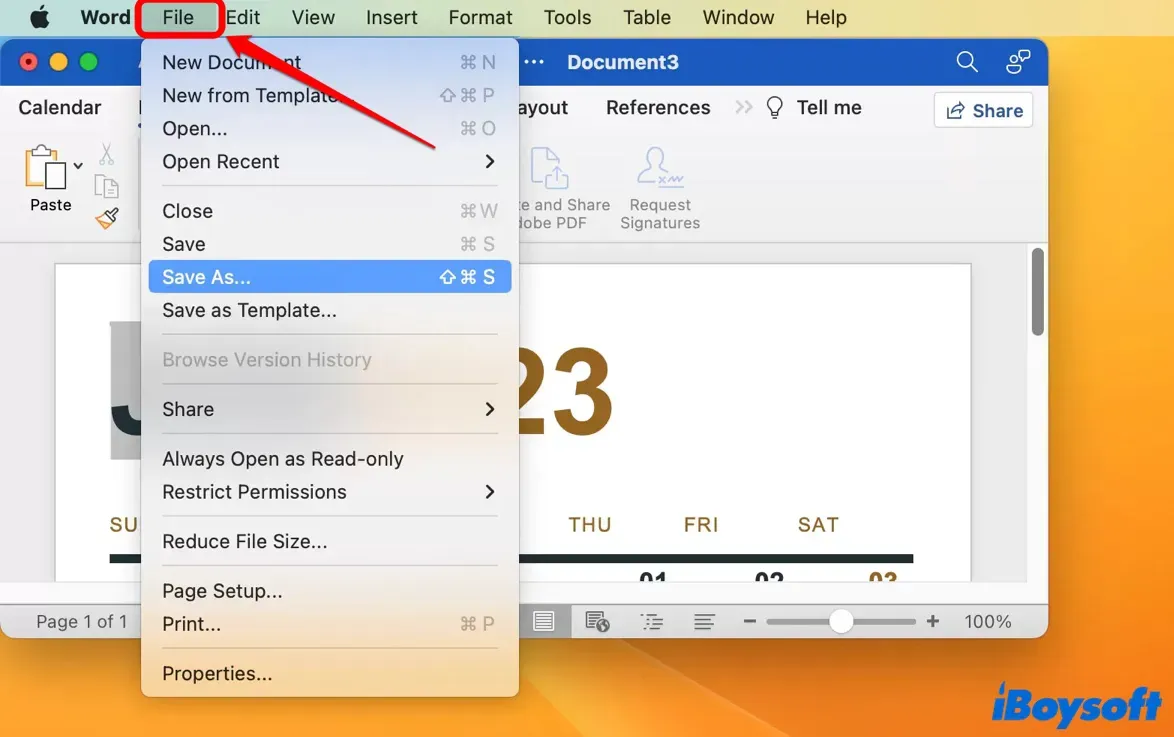Open the Window menu
The image size is (1174, 737).
click(738, 17)
